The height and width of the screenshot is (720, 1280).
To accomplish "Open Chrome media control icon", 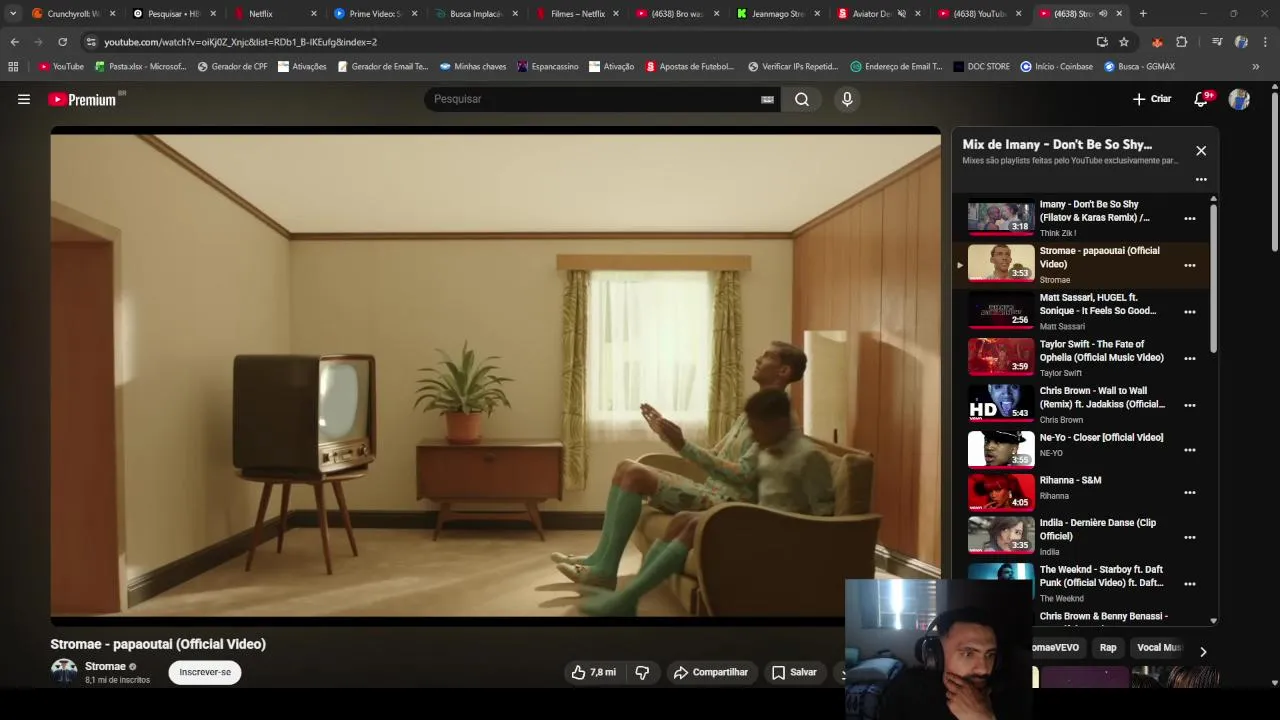I will click(1217, 42).
